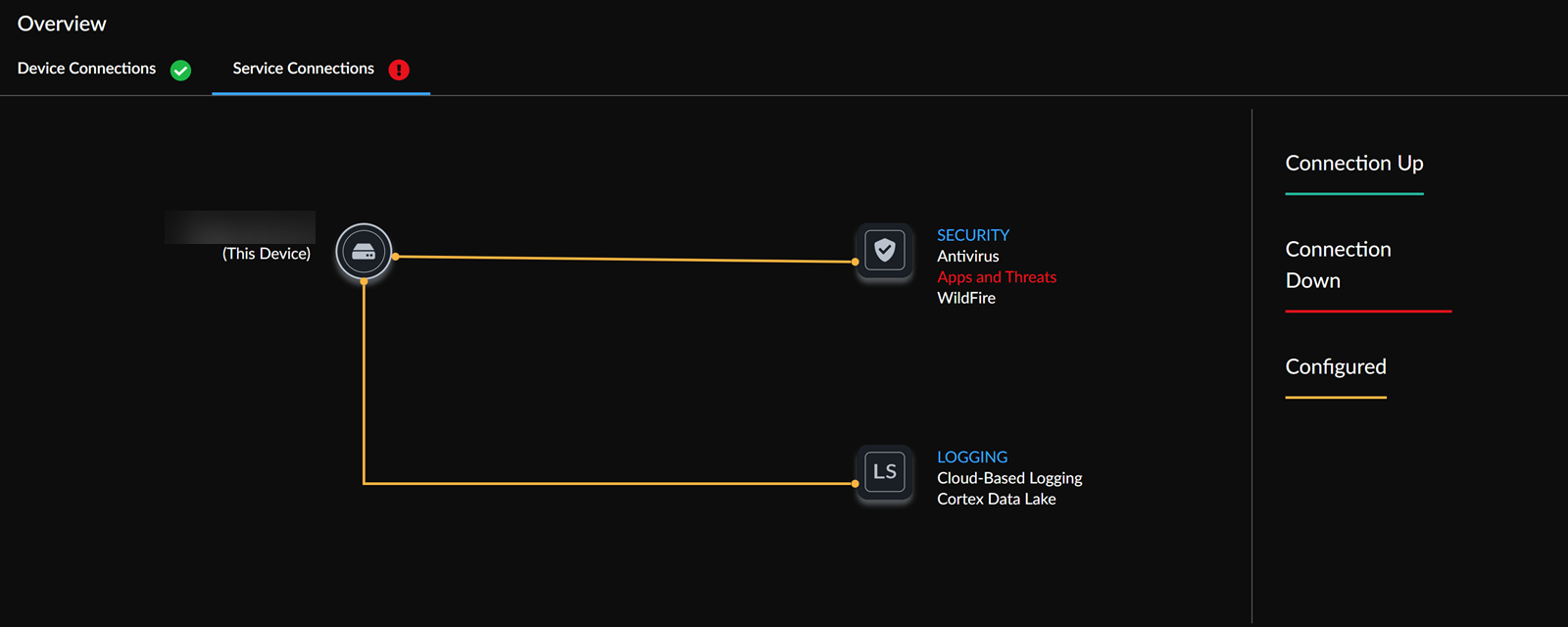
Task: Click the Security shield icon
Action: point(885,251)
